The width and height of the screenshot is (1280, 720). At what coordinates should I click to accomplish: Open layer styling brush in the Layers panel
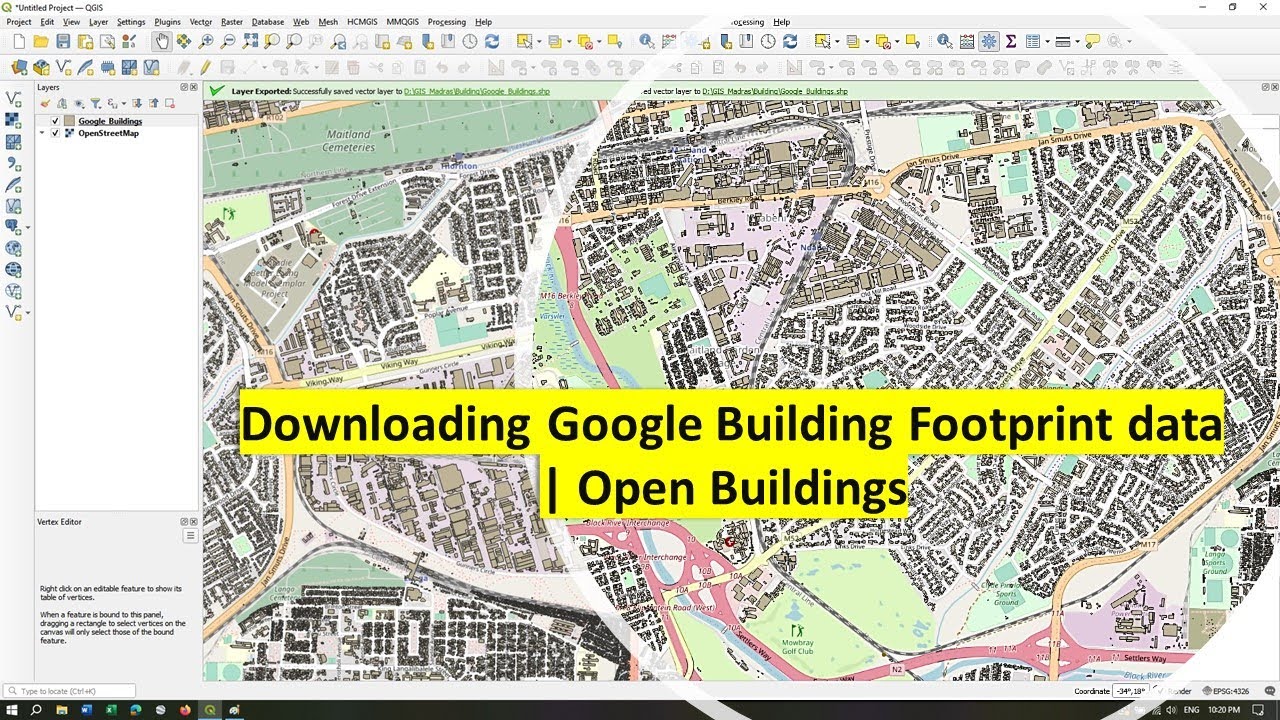45,103
